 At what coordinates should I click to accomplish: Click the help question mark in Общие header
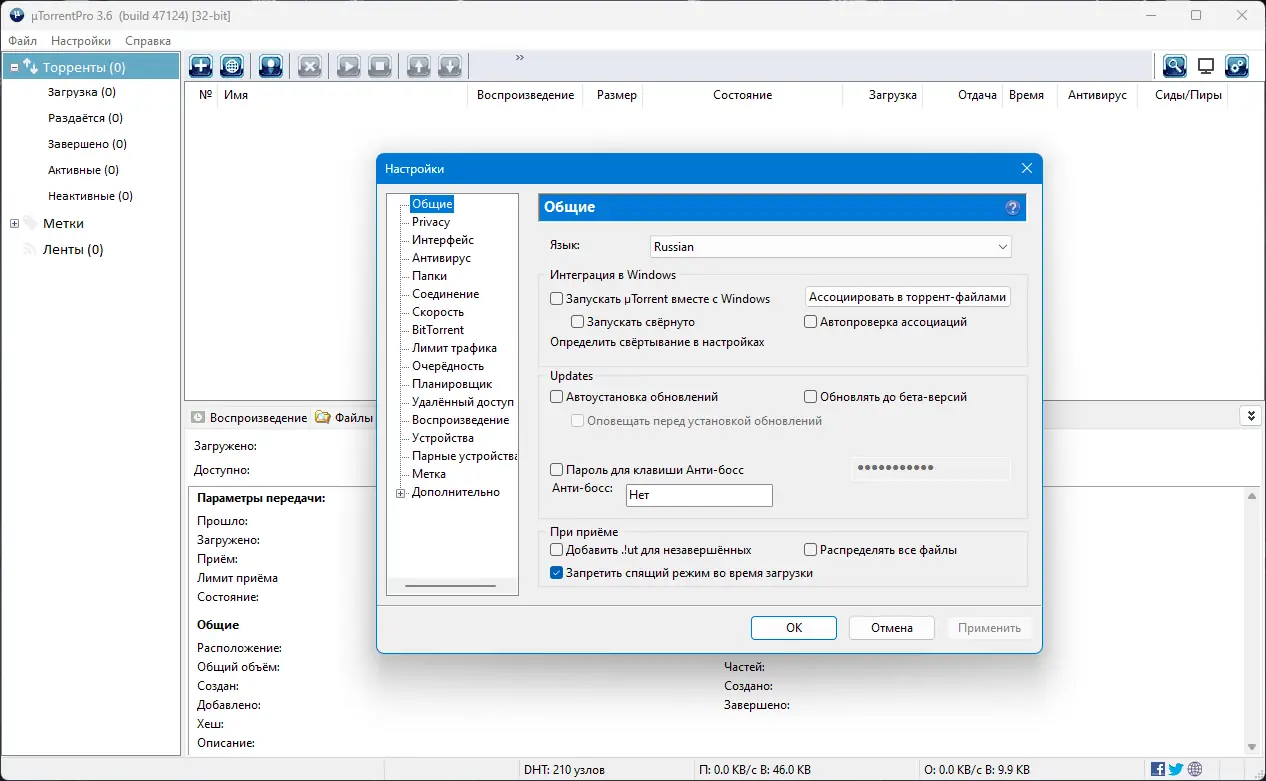click(x=1012, y=207)
